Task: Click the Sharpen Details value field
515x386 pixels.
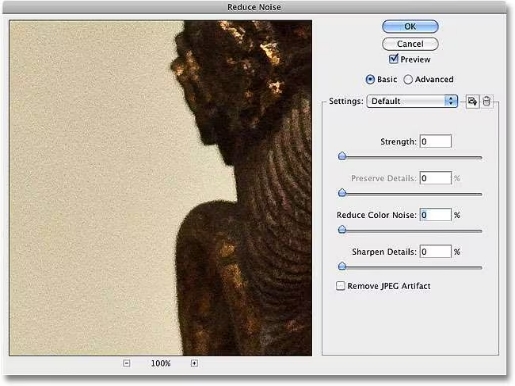Action: tap(436, 251)
